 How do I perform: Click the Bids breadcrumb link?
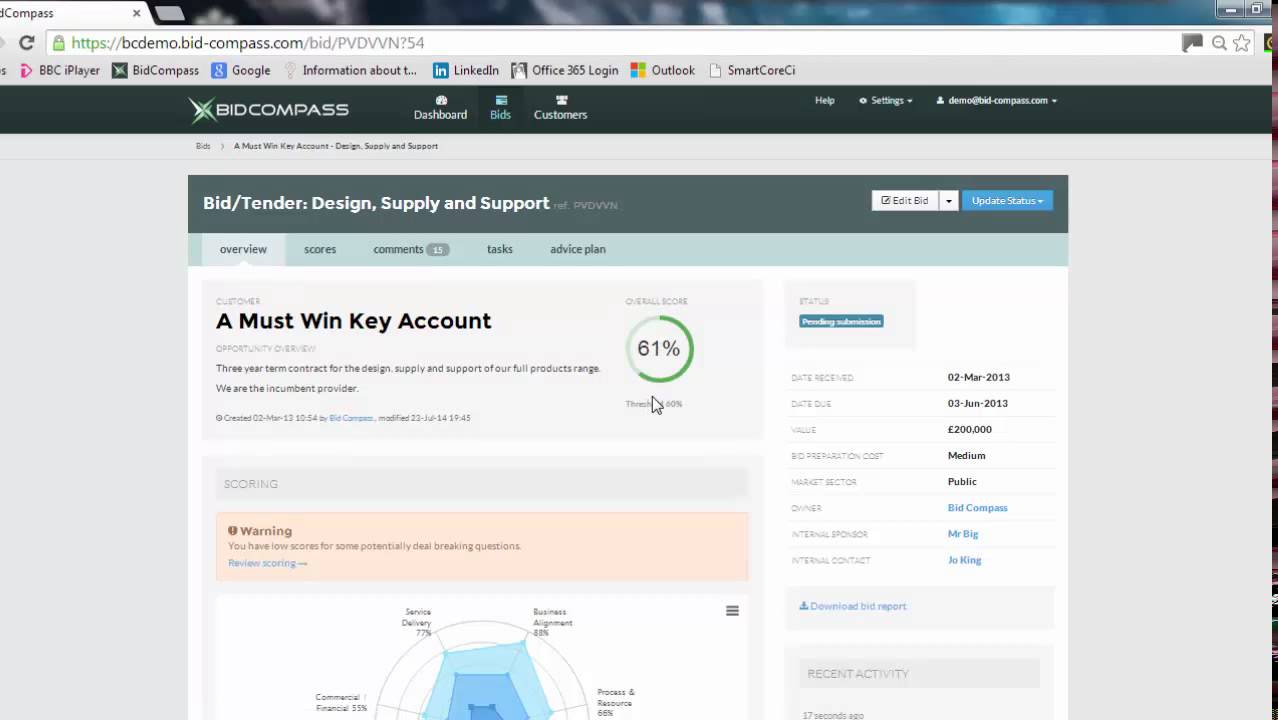203,146
